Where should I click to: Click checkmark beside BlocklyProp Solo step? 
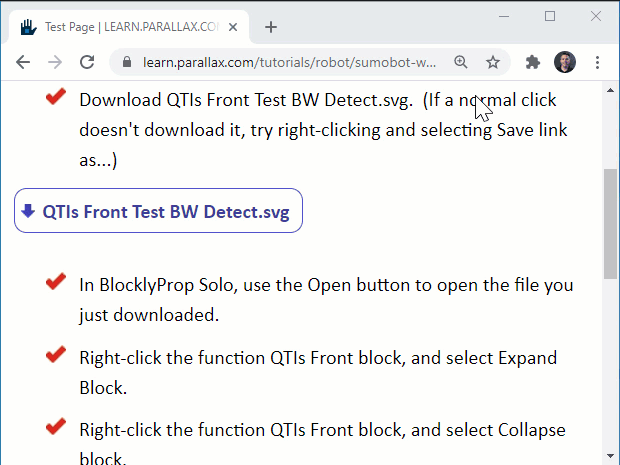pos(56,282)
